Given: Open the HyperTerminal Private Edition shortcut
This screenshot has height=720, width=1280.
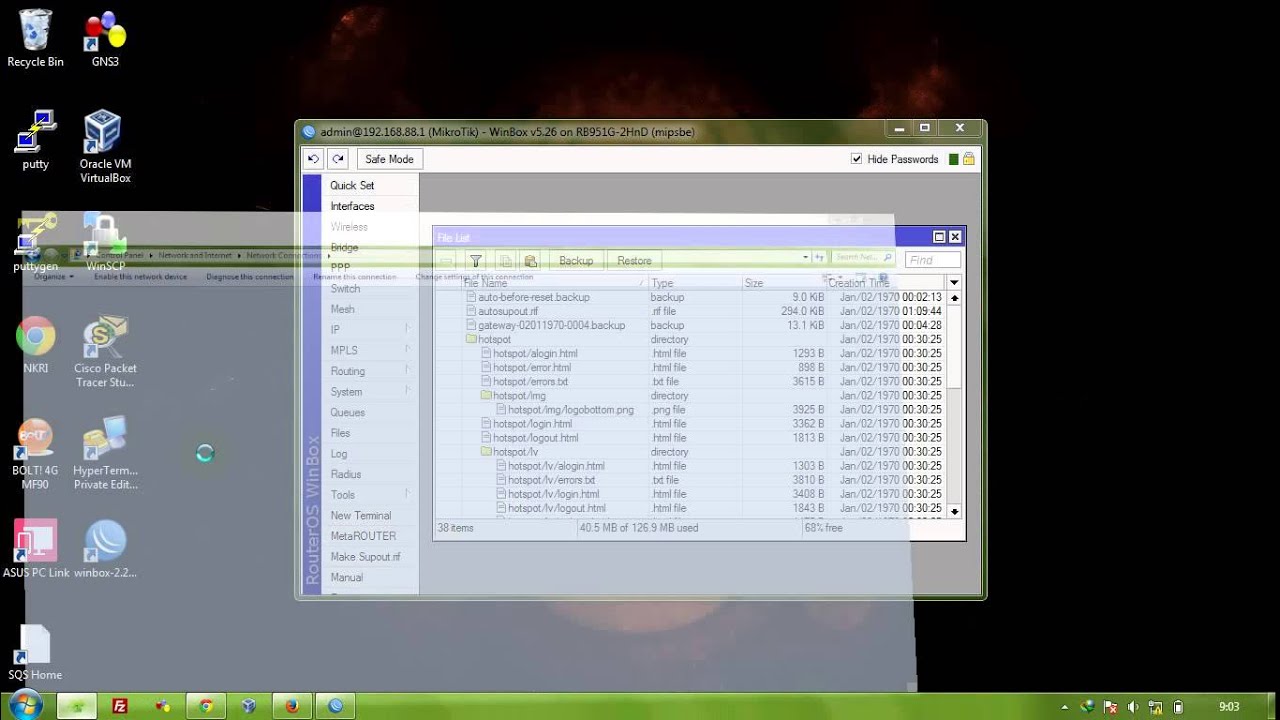Looking at the screenshot, I should (105, 454).
